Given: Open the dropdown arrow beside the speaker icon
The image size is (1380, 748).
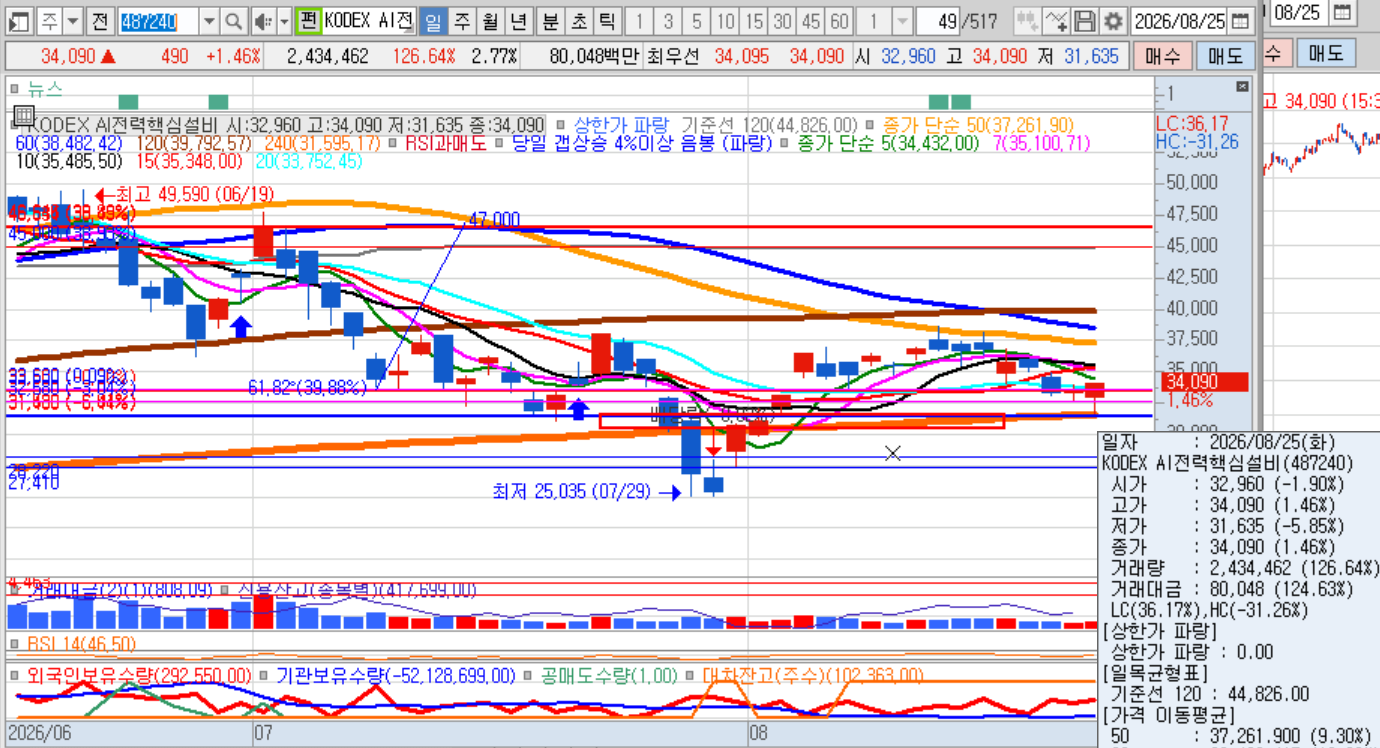Looking at the screenshot, I should pos(284,21).
